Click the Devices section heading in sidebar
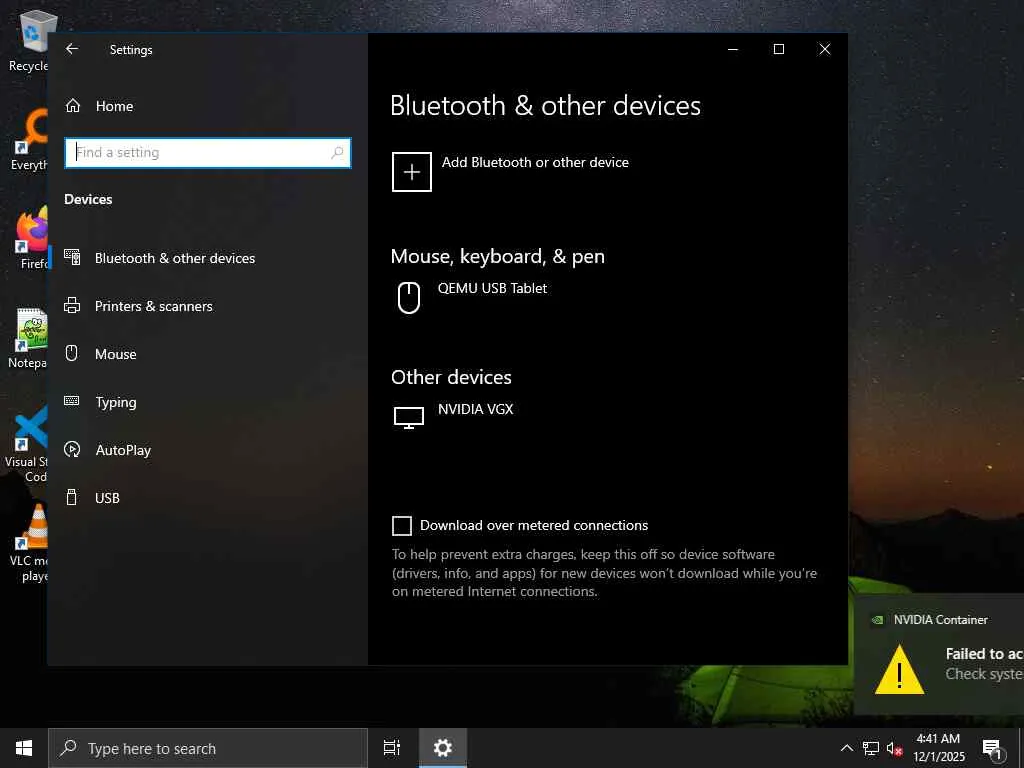 point(88,199)
